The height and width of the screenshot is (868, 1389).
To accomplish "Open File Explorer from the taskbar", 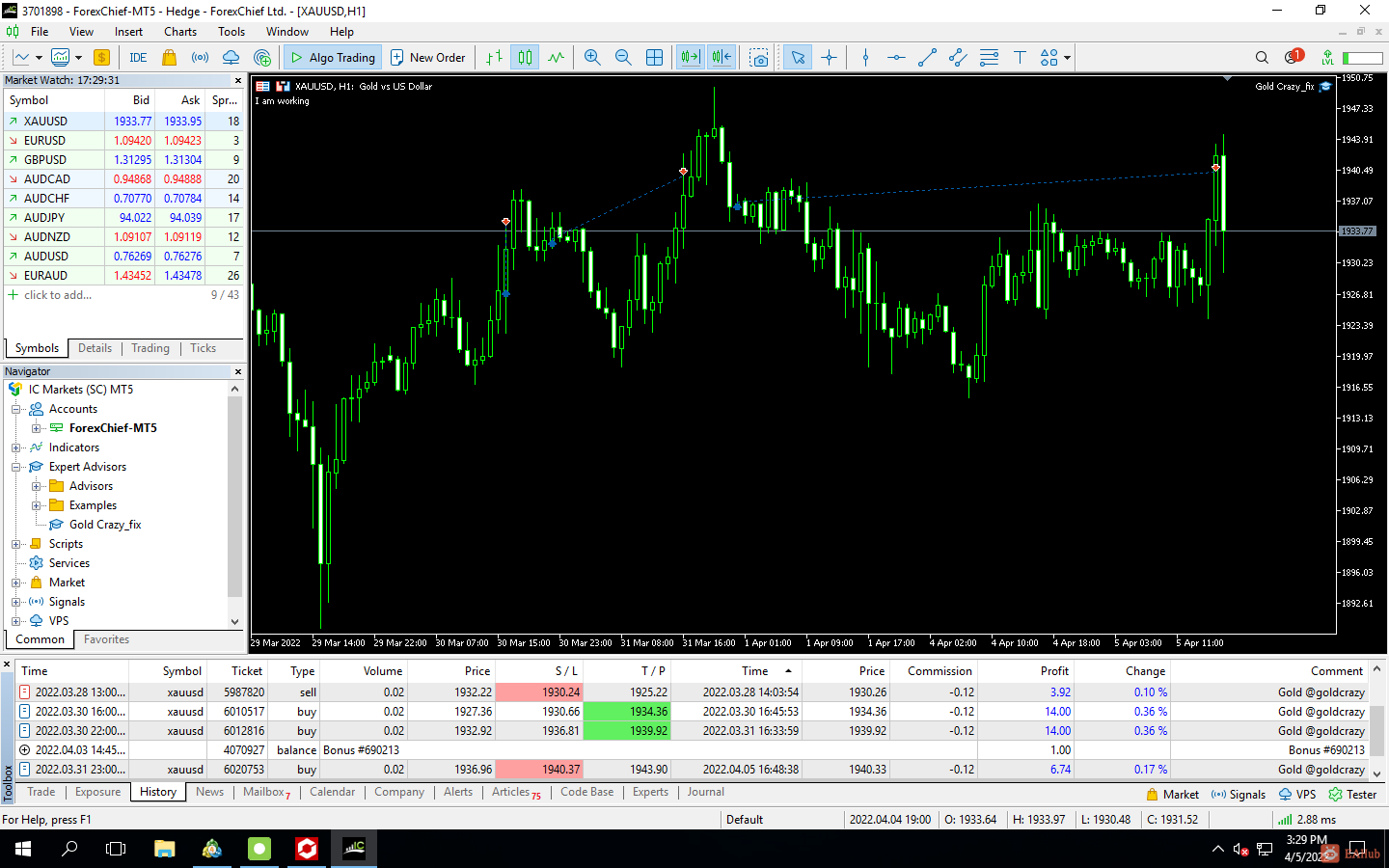I will (x=164, y=849).
